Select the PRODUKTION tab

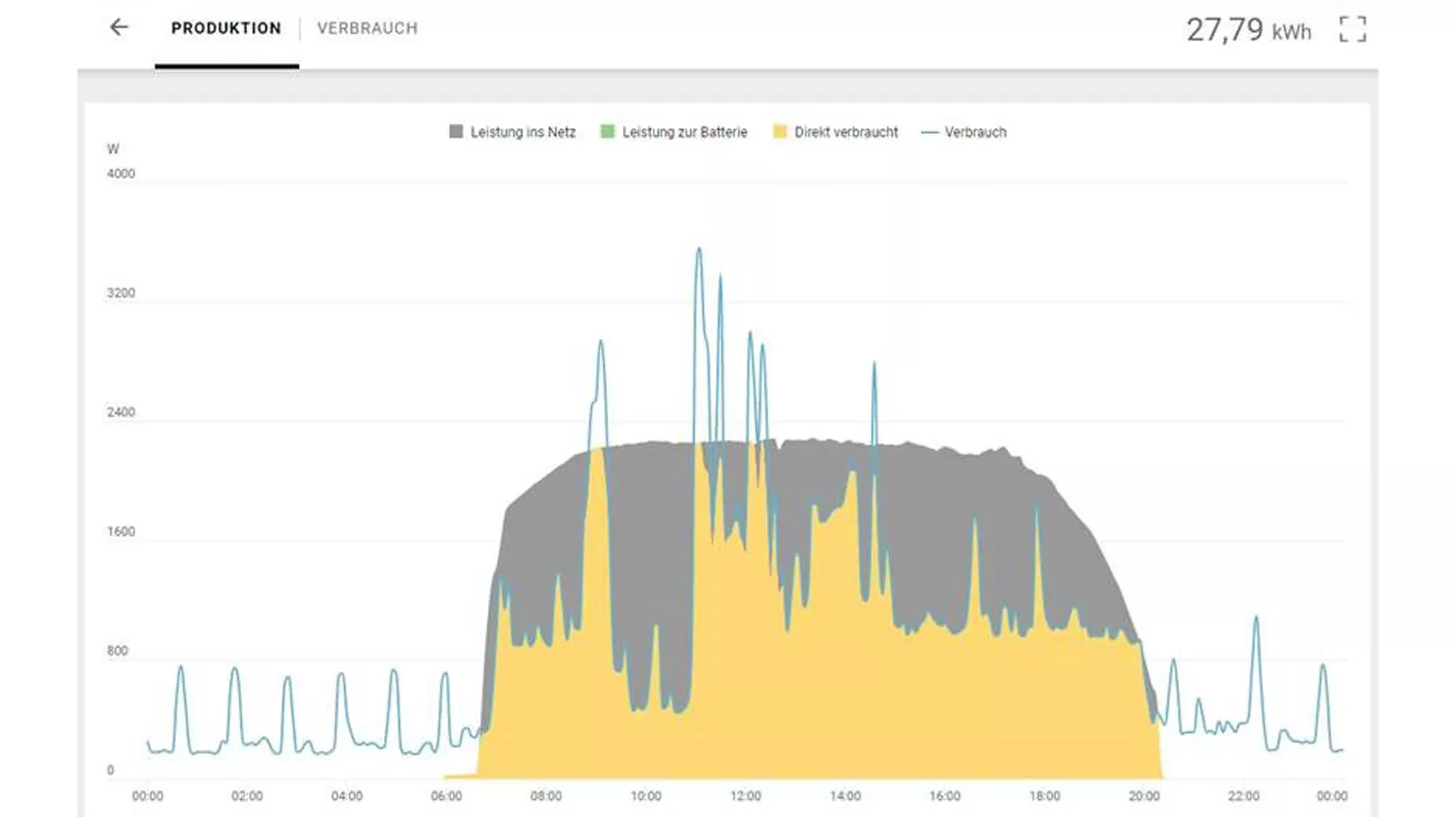[x=226, y=28]
